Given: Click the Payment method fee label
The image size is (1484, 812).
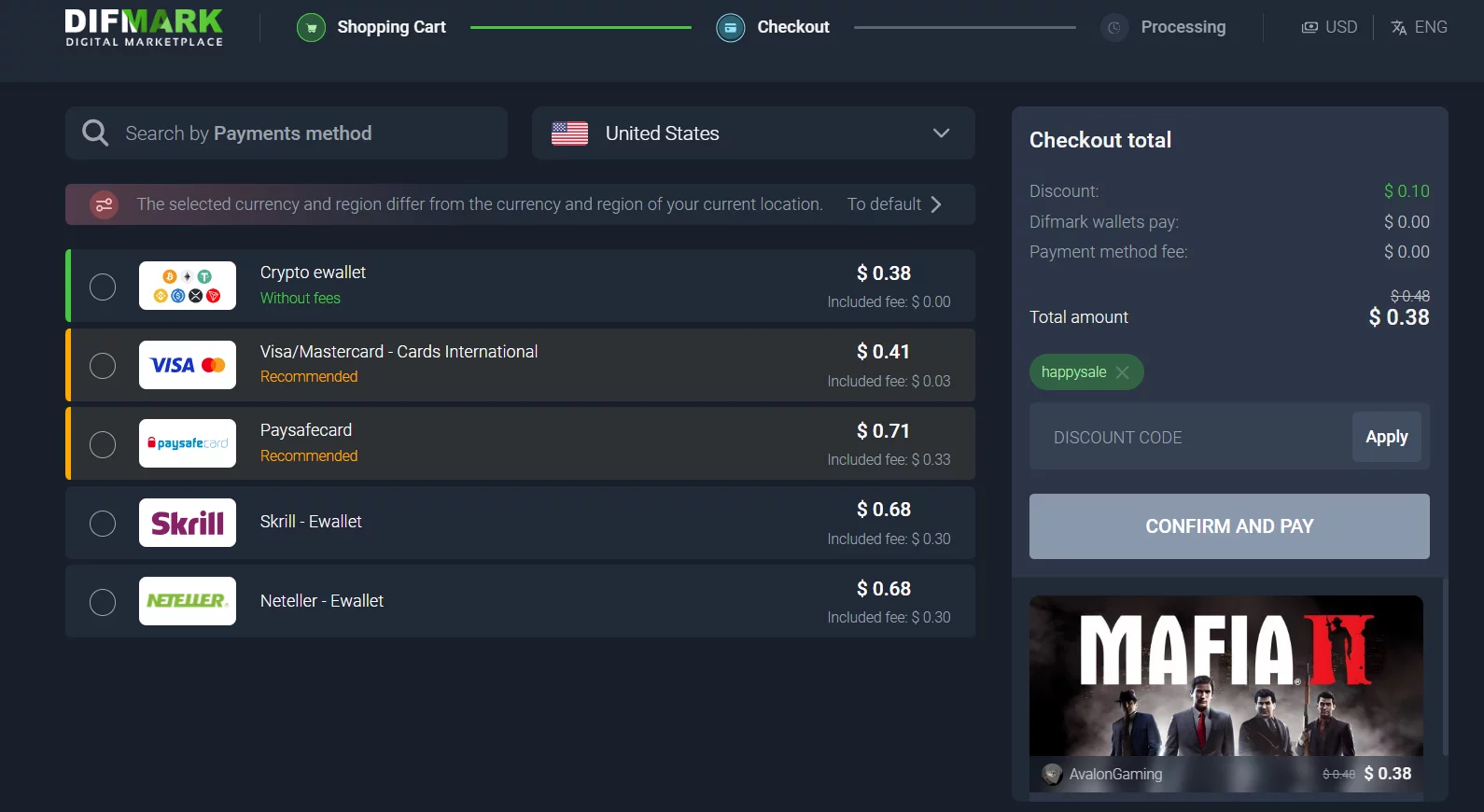Looking at the screenshot, I should [1109, 252].
